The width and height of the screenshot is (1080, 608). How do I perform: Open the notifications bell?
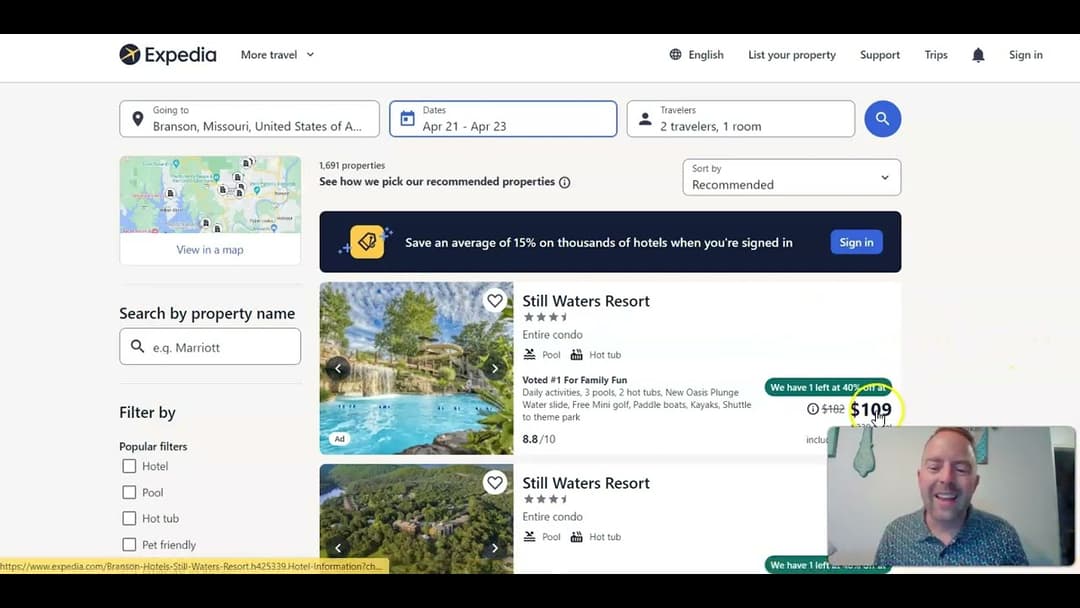pos(978,55)
